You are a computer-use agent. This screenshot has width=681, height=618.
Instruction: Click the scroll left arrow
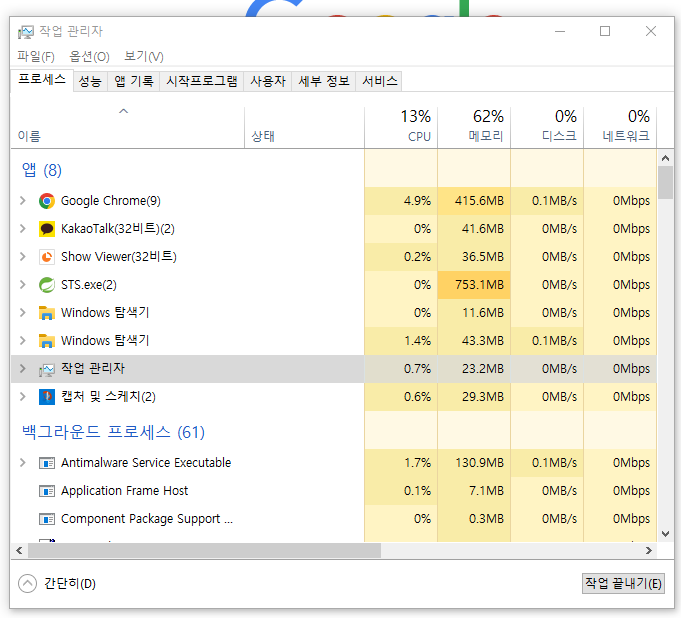click(x=19, y=551)
